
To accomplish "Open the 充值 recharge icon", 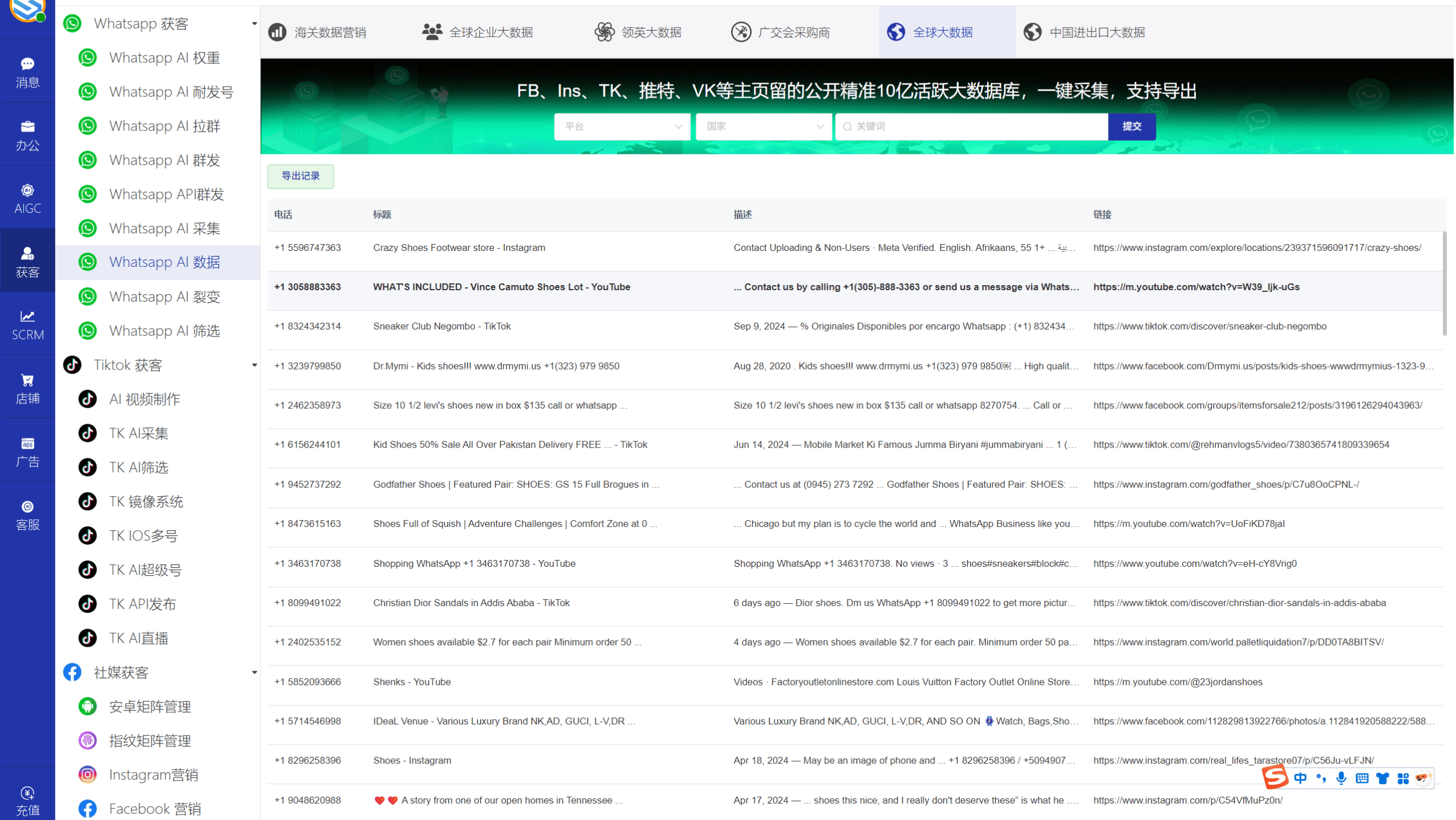I will coord(27,801).
